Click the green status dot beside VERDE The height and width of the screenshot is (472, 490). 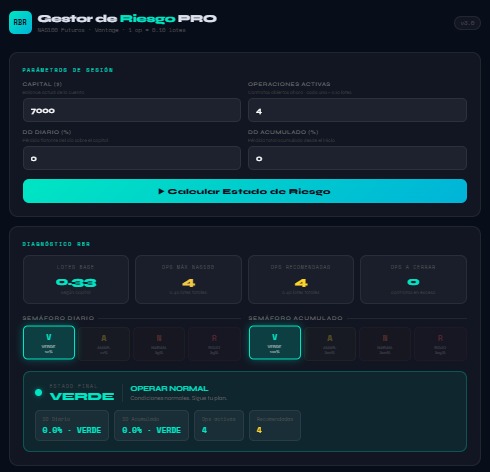coord(39,393)
